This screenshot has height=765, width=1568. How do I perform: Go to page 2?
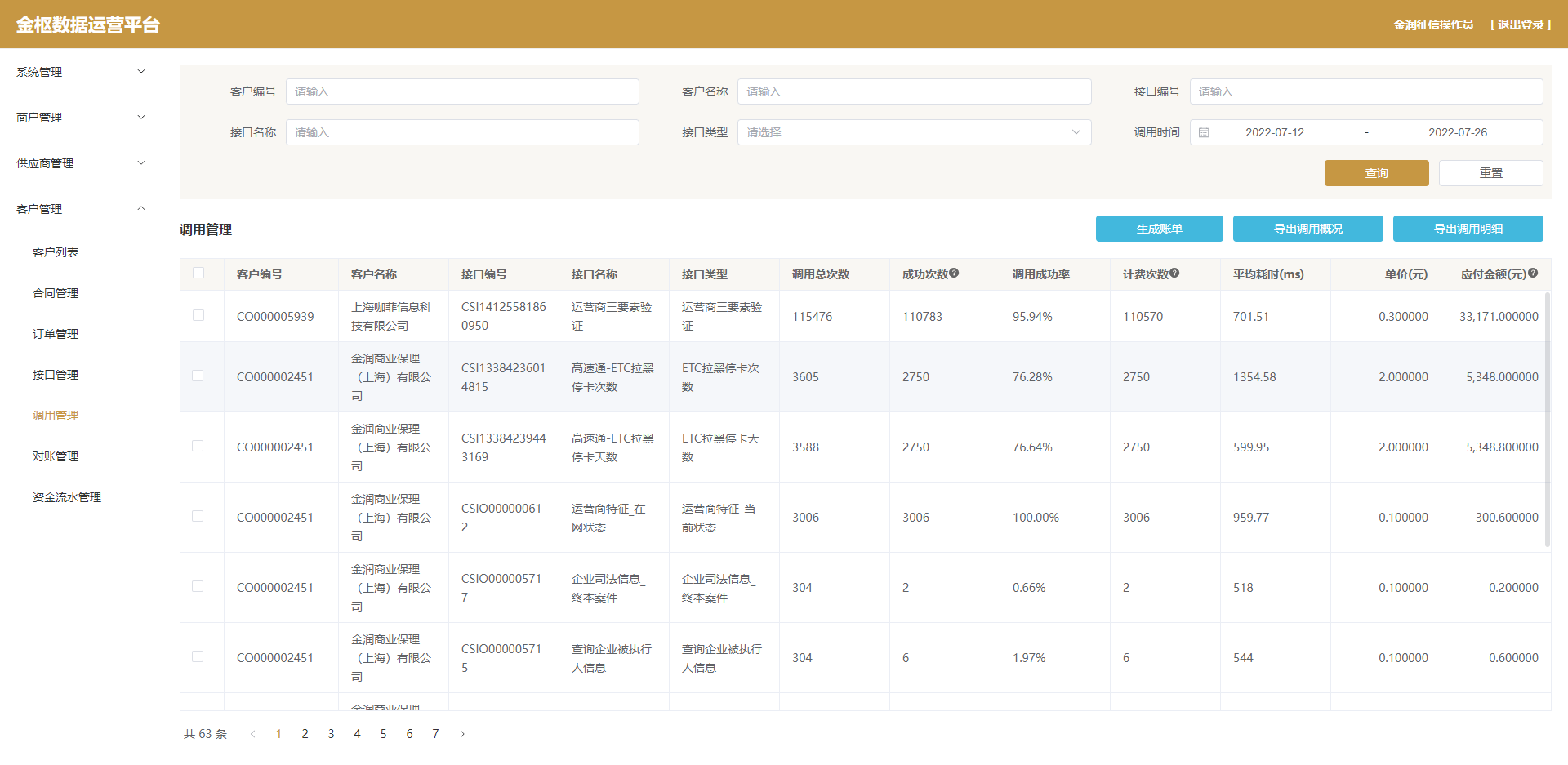click(x=305, y=734)
